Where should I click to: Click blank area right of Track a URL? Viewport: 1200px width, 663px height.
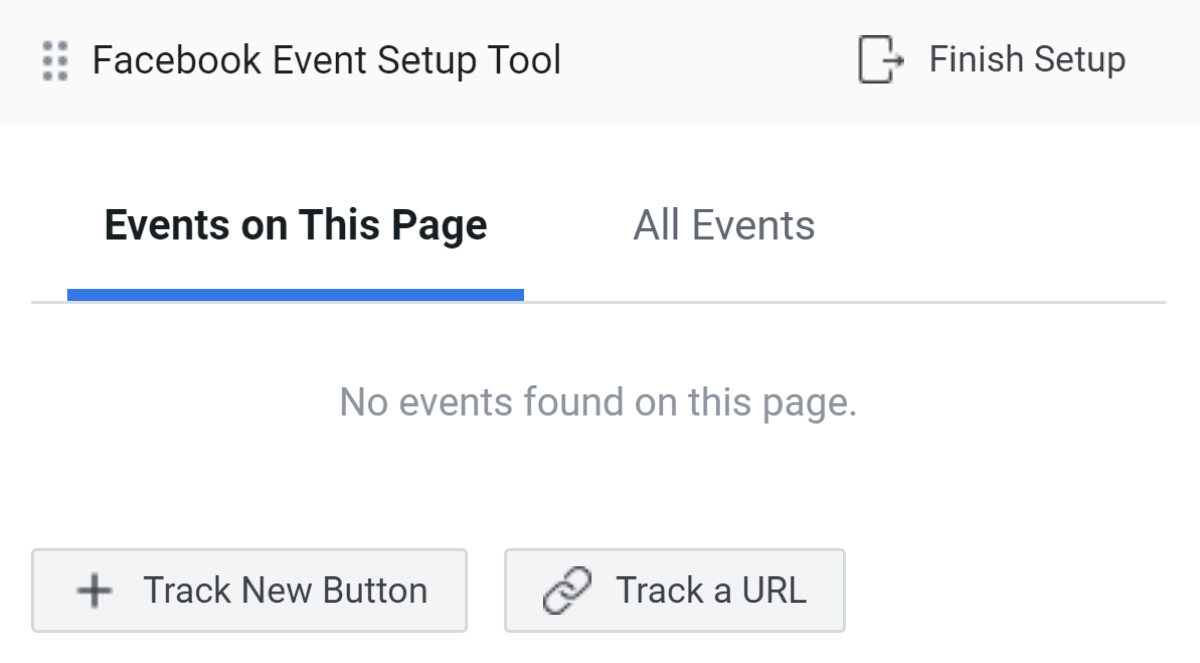click(1000, 591)
